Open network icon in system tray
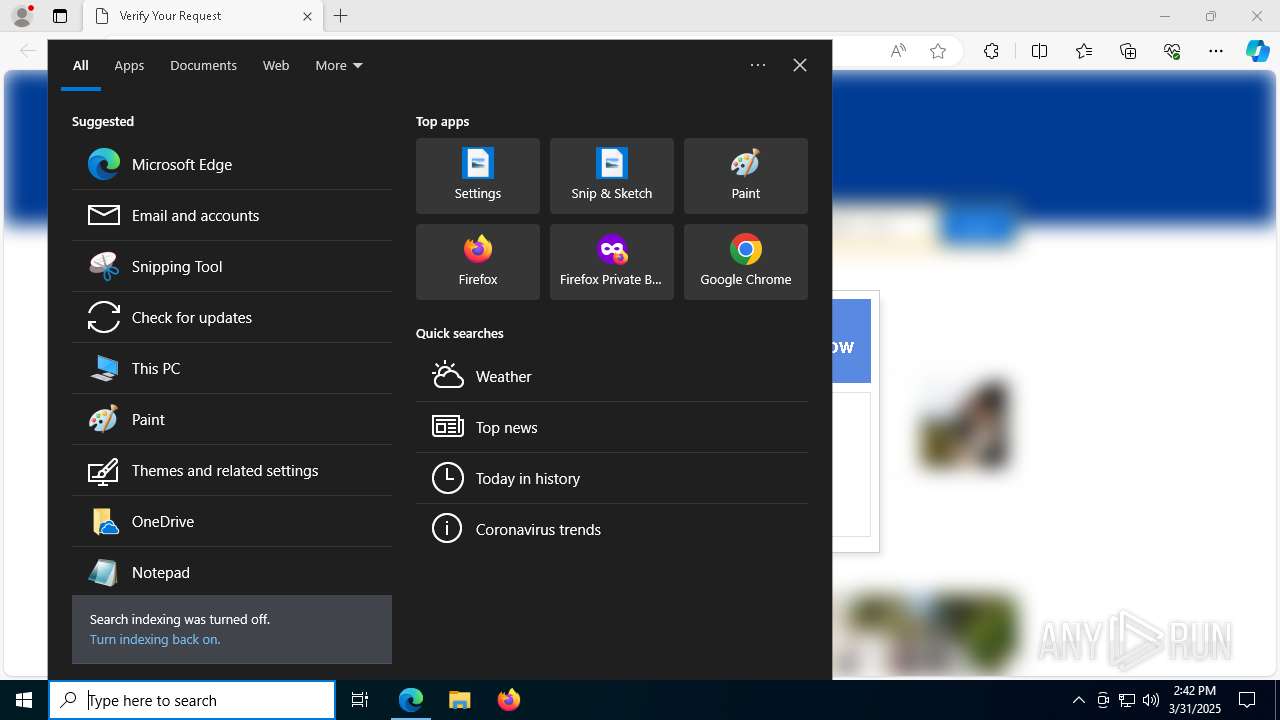 pyautogui.click(x=1127, y=700)
